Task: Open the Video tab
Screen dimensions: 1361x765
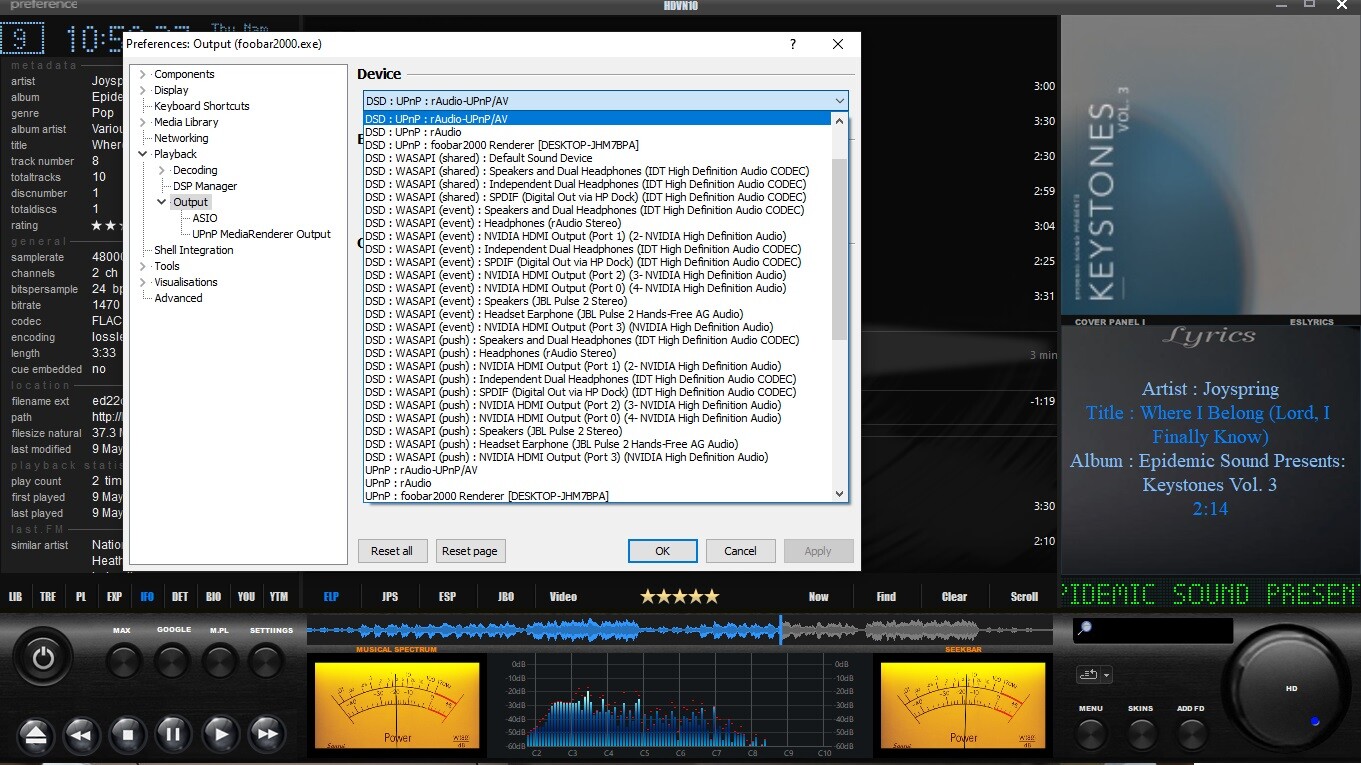Action: 563,597
